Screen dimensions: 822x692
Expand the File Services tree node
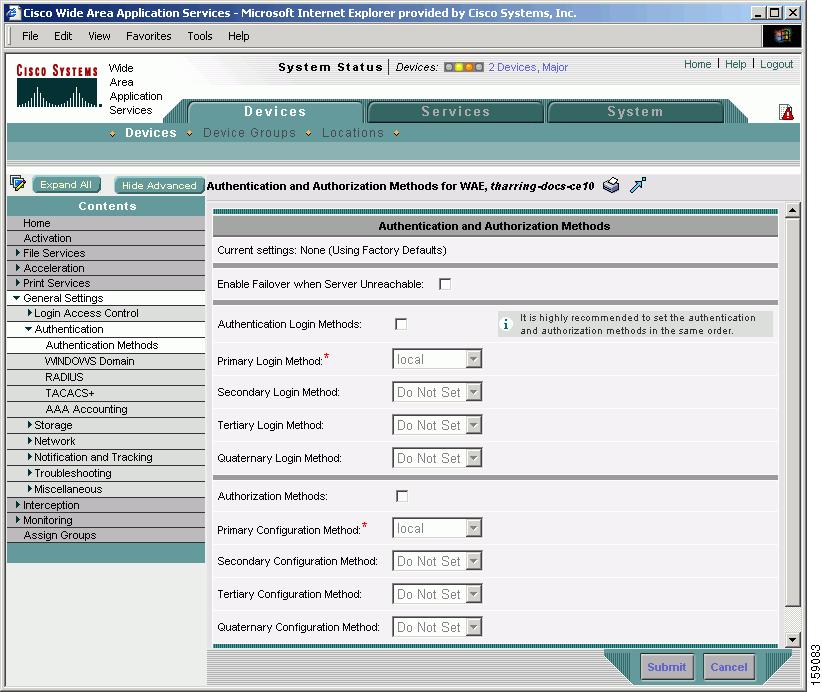18,253
